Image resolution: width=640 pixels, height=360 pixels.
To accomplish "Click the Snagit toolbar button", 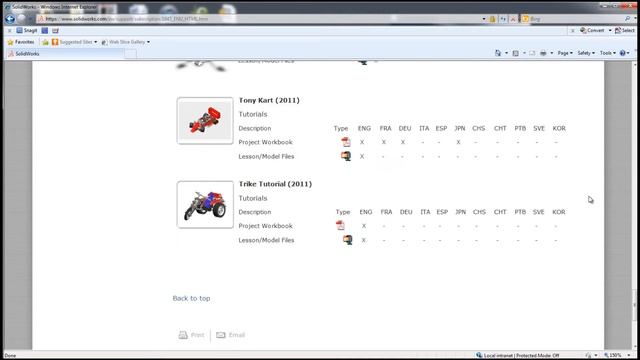I will pos(27,31).
